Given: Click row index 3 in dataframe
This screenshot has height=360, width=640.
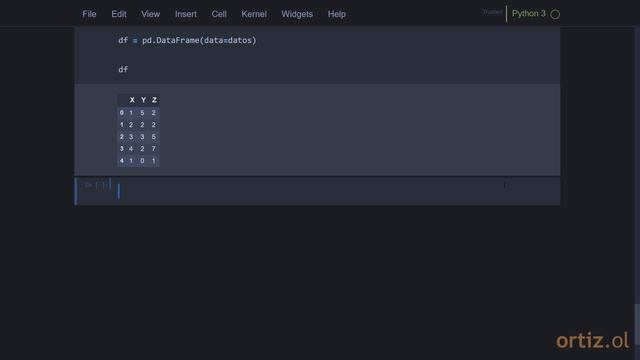Looking at the screenshot, I should pos(122,149).
